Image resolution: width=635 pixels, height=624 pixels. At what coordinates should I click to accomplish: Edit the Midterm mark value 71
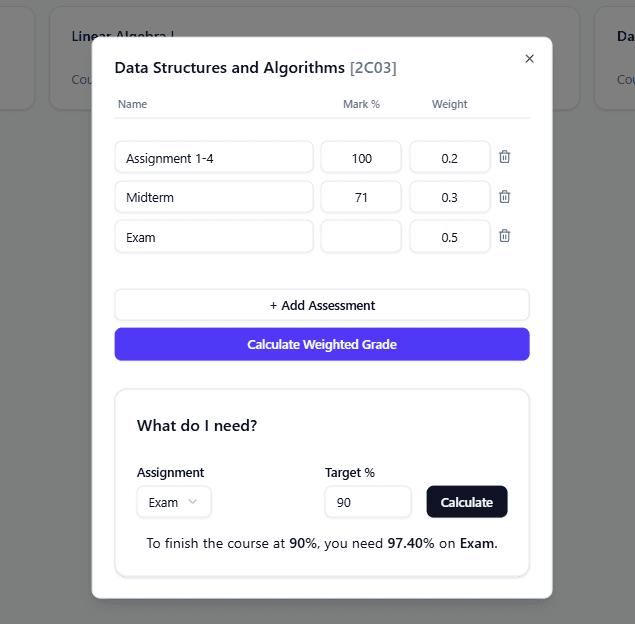(361, 197)
